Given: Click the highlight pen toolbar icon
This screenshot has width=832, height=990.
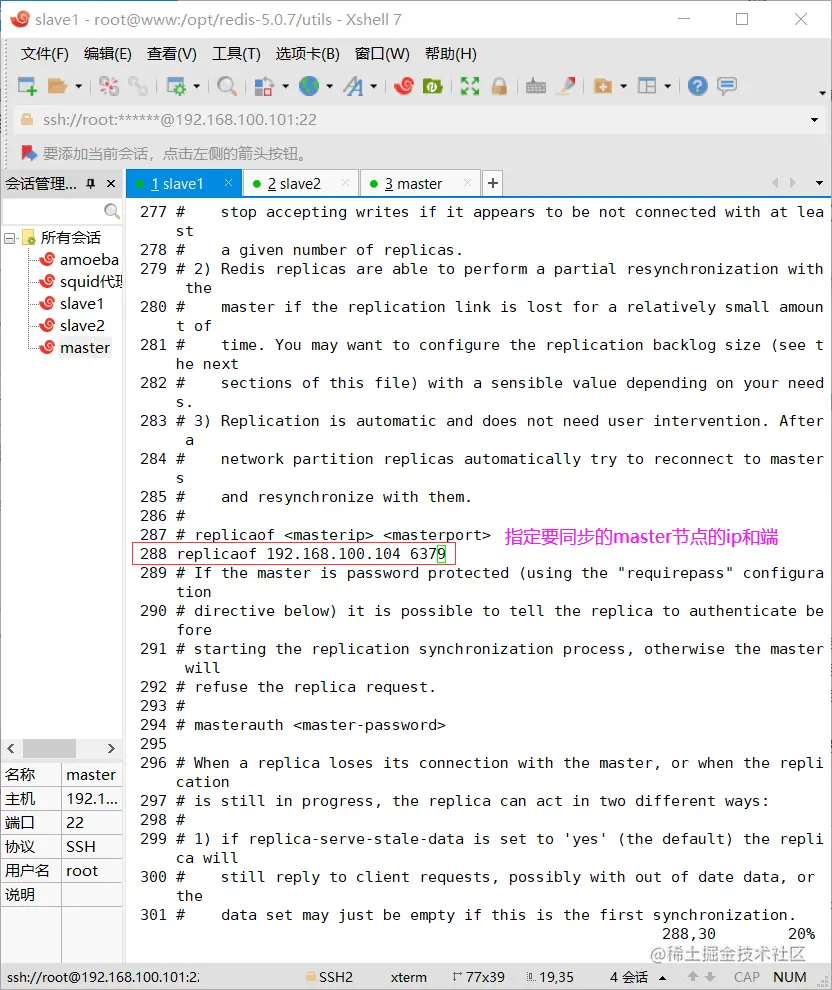Looking at the screenshot, I should (566, 86).
